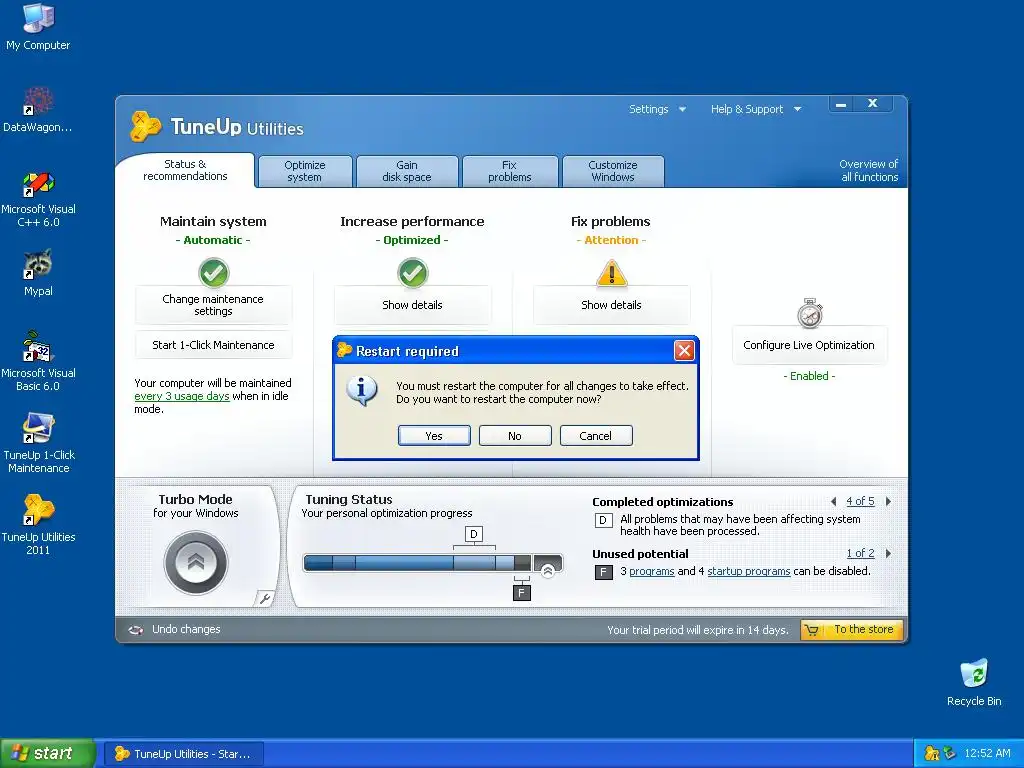Click Yes to restart the computer
The width and height of the screenshot is (1024, 768).
[434, 436]
